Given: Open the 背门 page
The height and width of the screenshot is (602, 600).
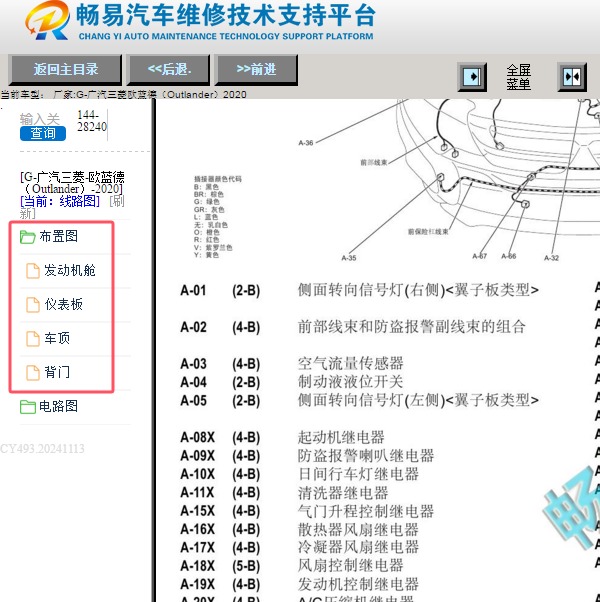Looking at the screenshot, I should (x=57, y=372).
